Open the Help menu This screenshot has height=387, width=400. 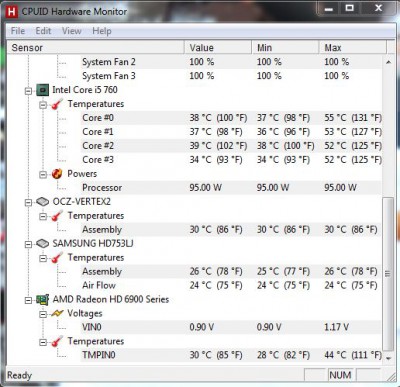pos(102,31)
